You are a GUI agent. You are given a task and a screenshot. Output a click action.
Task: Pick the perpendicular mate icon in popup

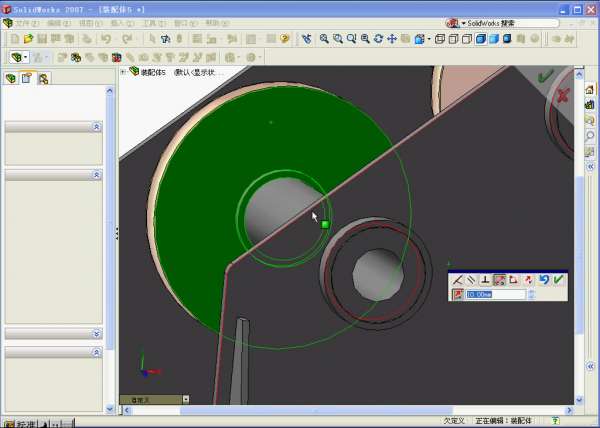[x=485, y=280]
